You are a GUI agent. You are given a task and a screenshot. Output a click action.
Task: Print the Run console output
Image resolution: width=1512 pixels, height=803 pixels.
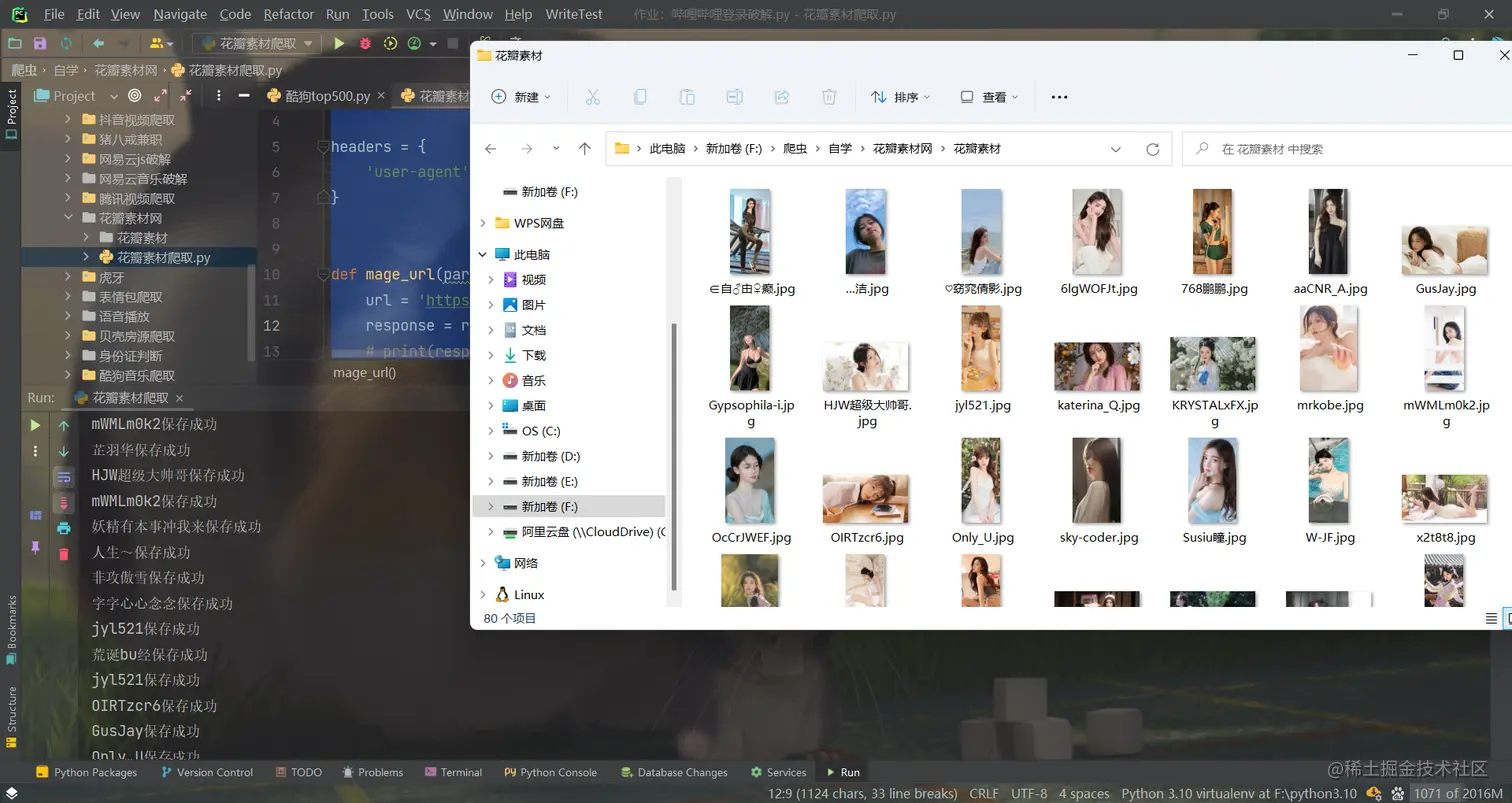[64, 528]
